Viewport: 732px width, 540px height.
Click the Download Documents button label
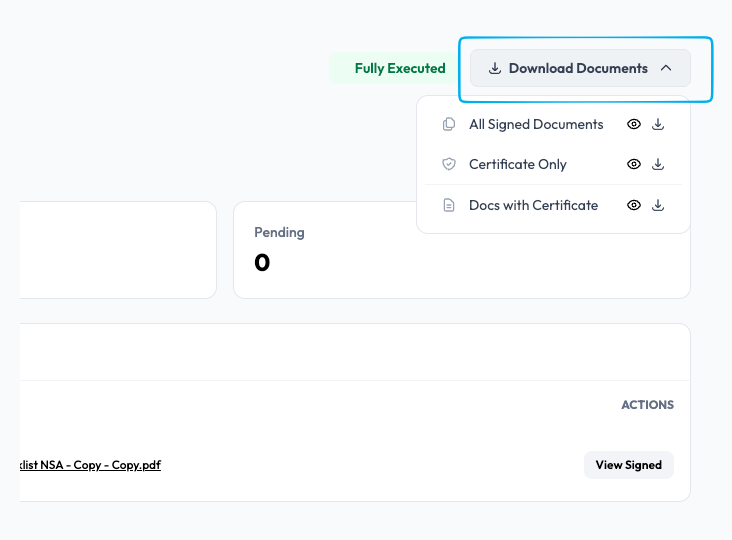tap(578, 68)
